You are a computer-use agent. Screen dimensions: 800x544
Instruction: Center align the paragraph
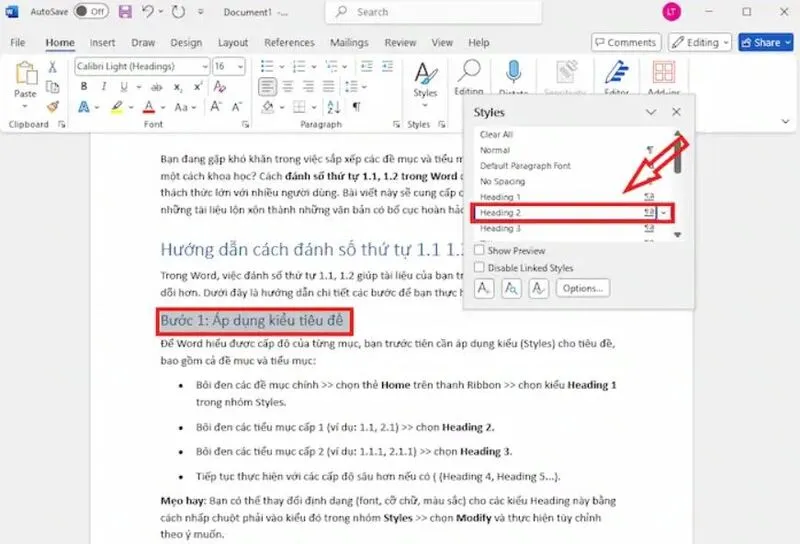click(288, 87)
